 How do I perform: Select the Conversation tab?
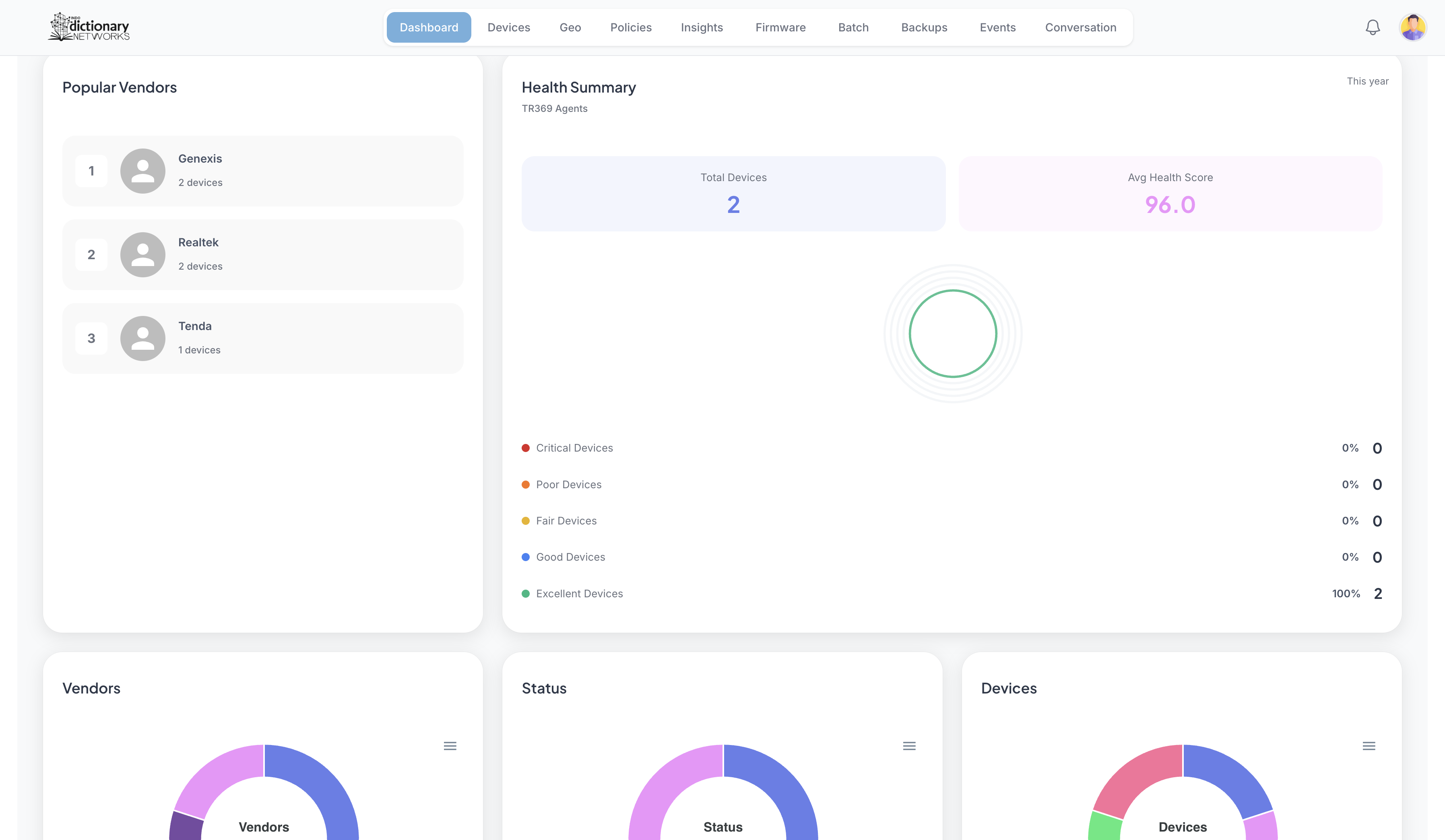point(1080,27)
